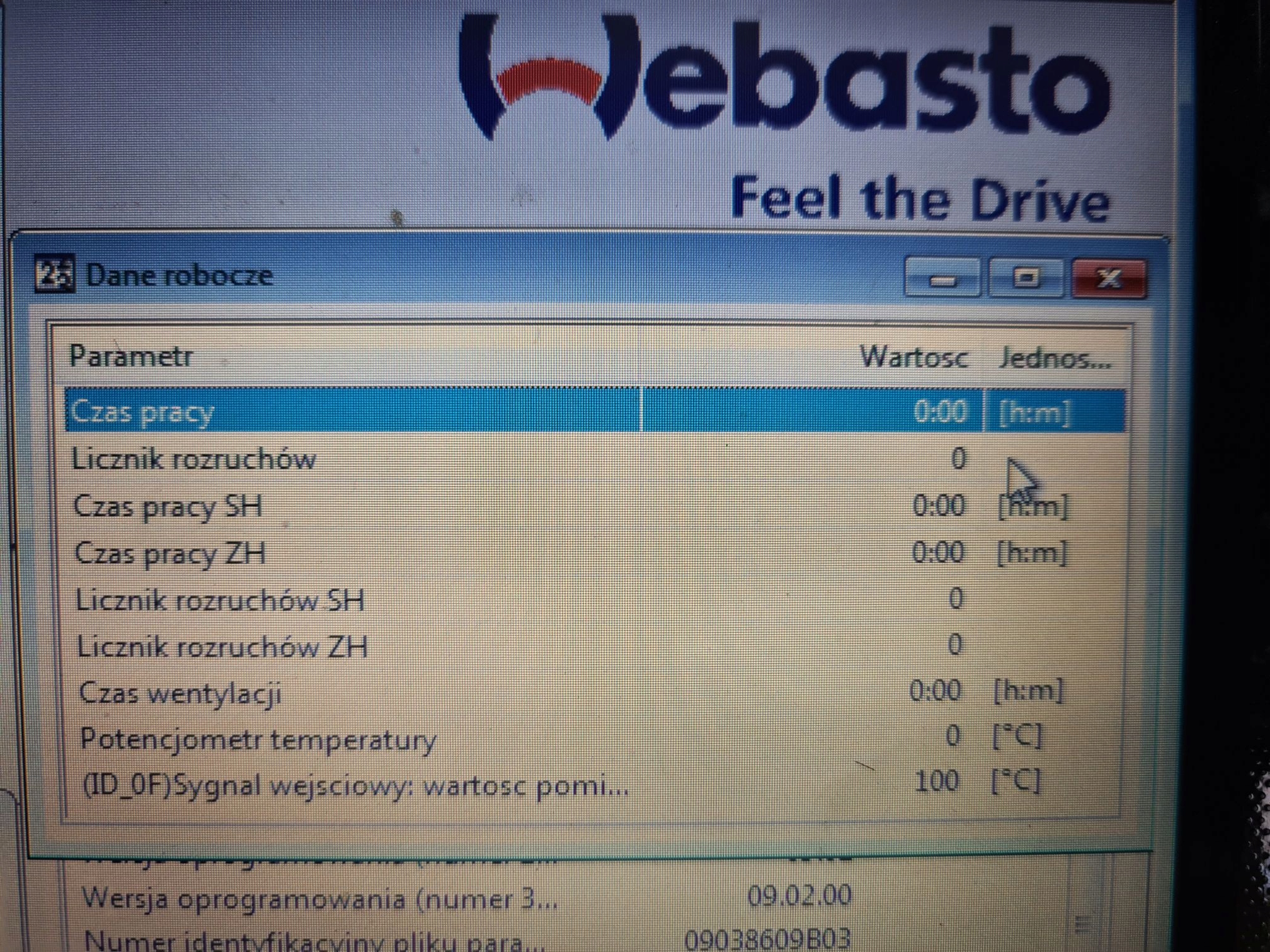
Task: Click the Jednos... column header
Action: click(x=1053, y=358)
